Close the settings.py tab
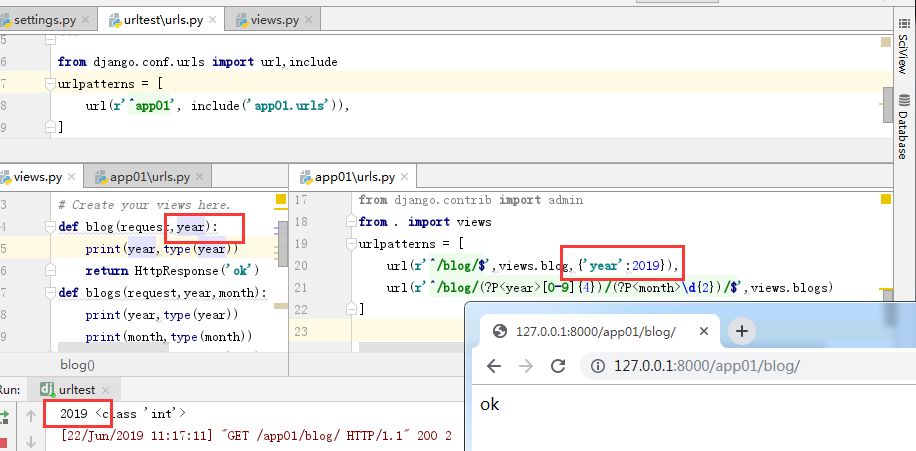 pos(85,20)
